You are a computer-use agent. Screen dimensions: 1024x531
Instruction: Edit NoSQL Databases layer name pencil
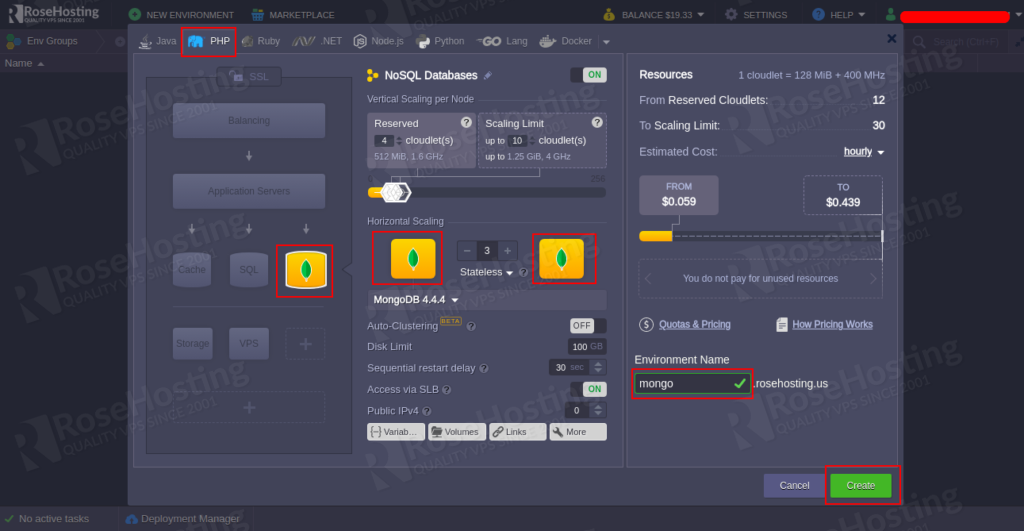click(488, 76)
